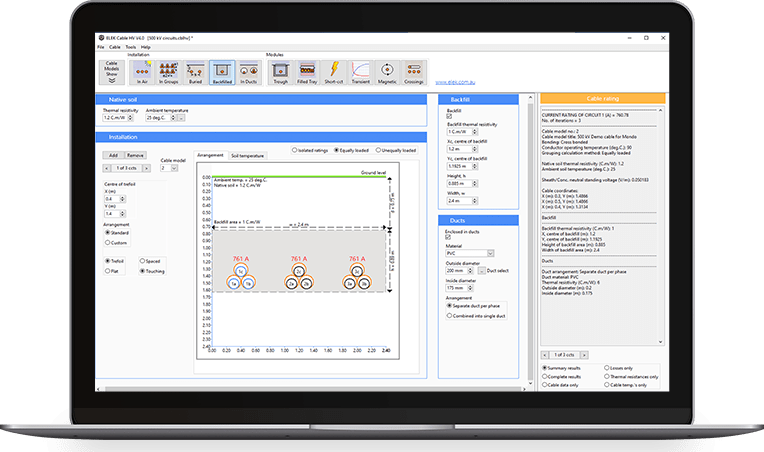Open the Transient module
Image resolution: width=764 pixels, height=452 pixels.
[x=361, y=72]
